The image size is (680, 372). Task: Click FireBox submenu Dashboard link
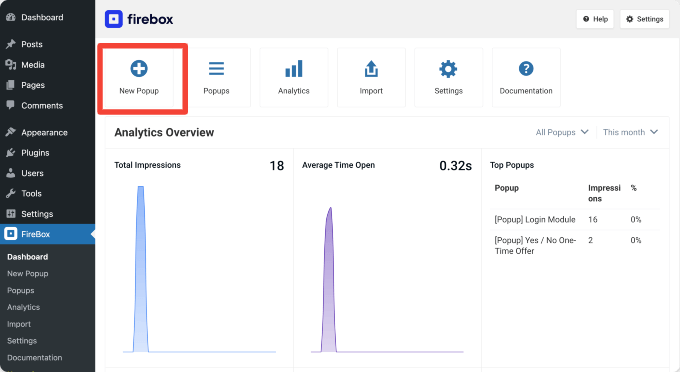point(28,257)
